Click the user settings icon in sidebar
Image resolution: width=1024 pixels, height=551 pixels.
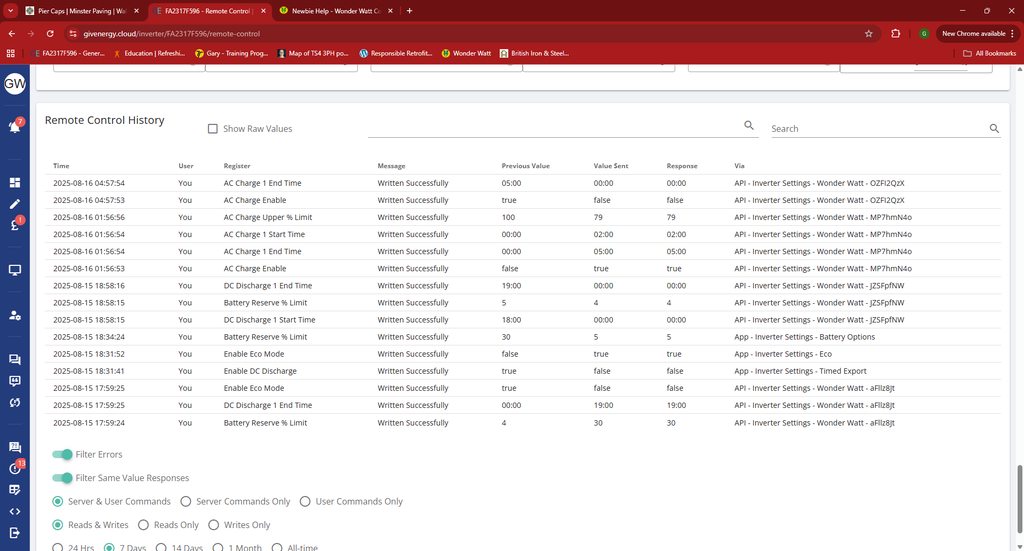tap(15, 315)
